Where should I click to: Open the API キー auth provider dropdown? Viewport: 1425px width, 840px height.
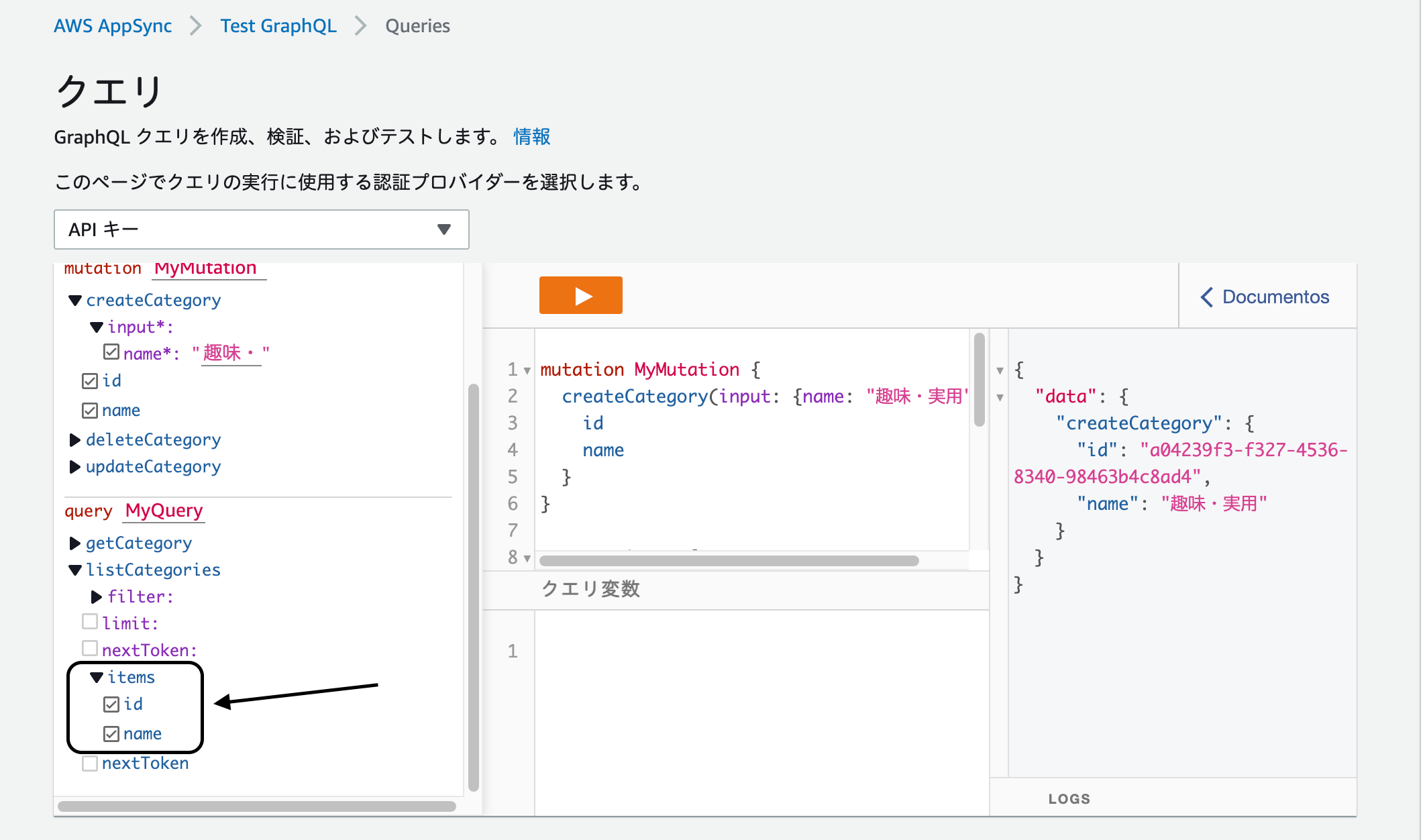coord(261,229)
